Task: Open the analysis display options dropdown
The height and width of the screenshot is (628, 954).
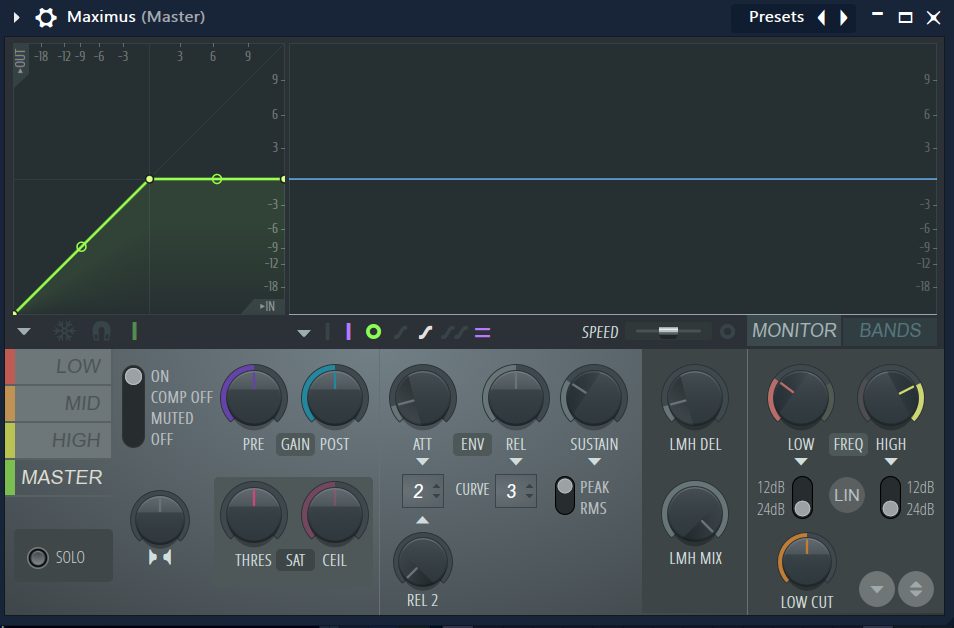Action: coord(304,333)
